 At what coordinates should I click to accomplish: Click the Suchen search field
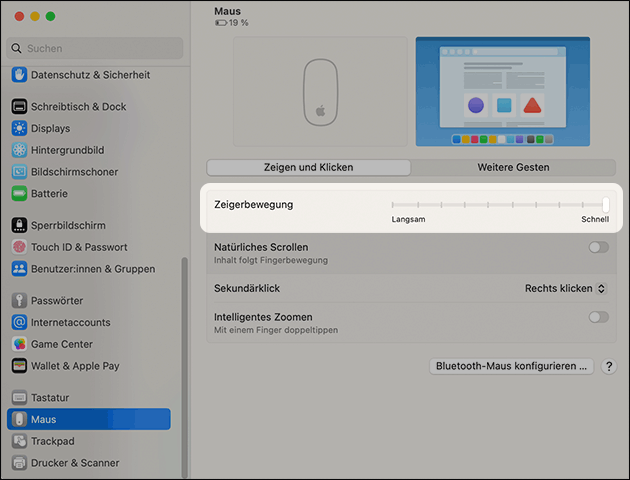point(96,48)
